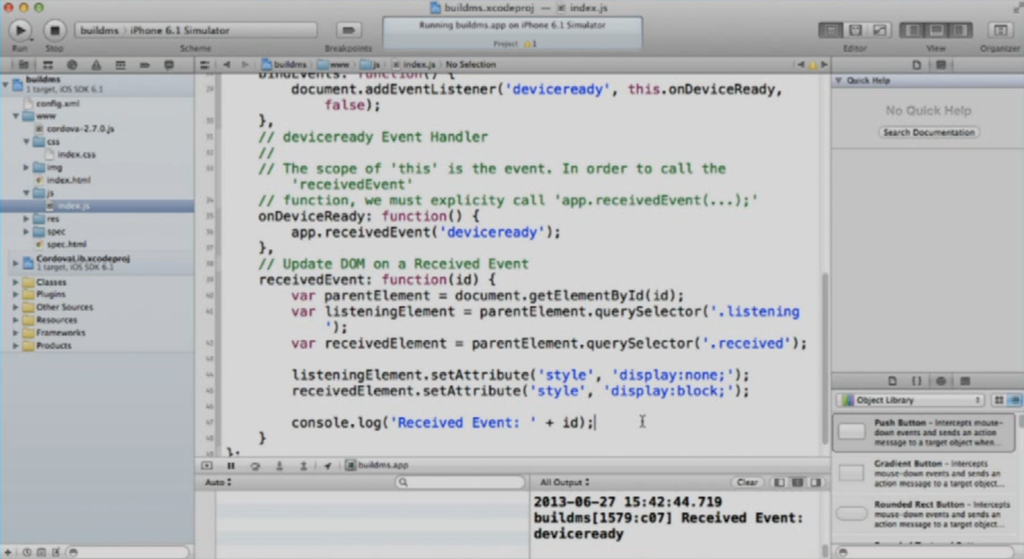Click Search Documentation button
The width and height of the screenshot is (1024, 559).
point(929,133)
